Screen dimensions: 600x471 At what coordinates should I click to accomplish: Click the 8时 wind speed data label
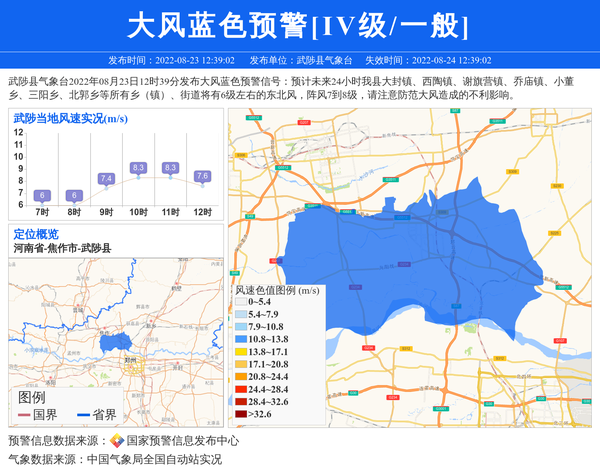coord(74,195)
